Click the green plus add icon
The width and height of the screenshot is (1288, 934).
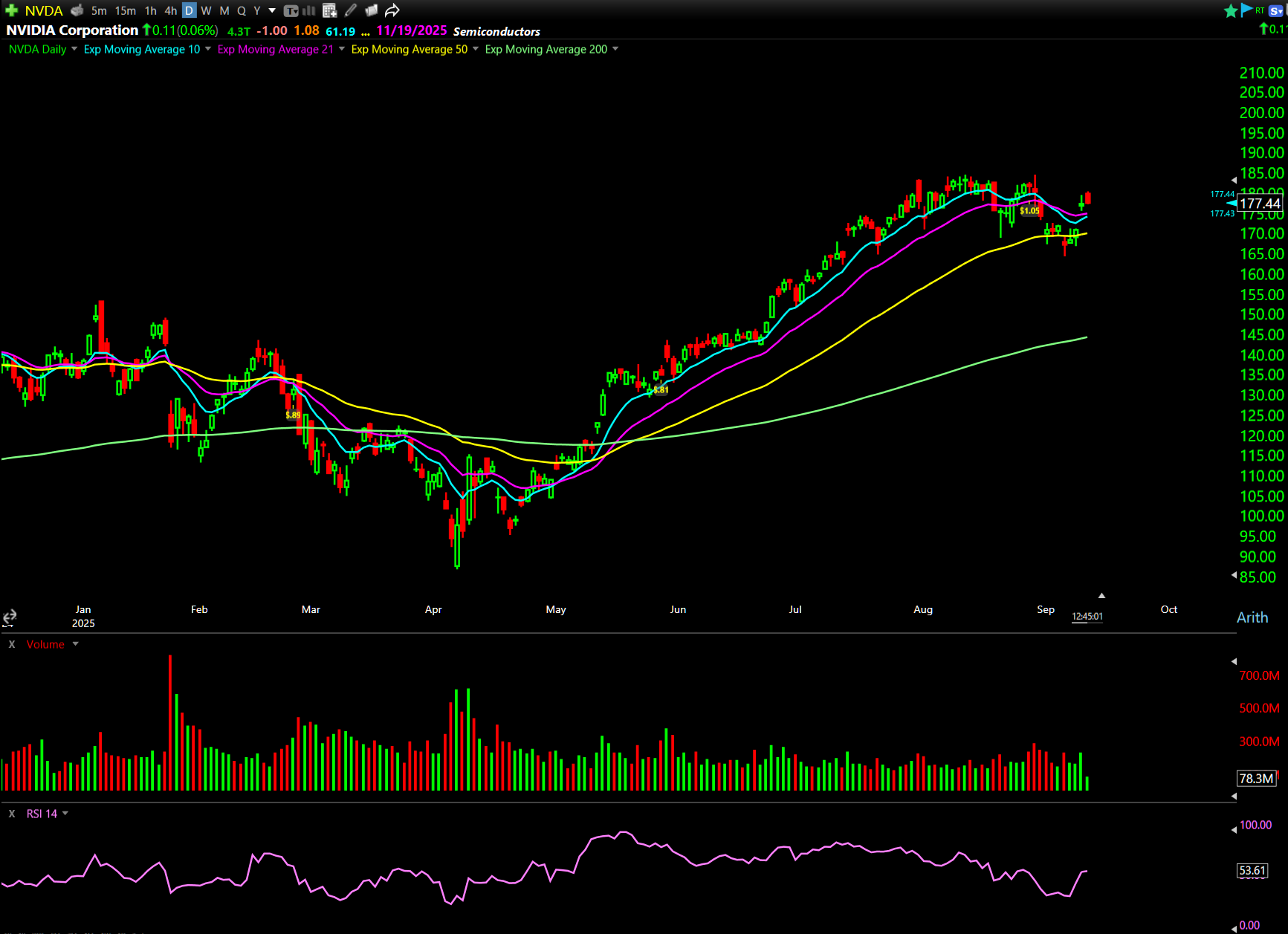point(11,10)
